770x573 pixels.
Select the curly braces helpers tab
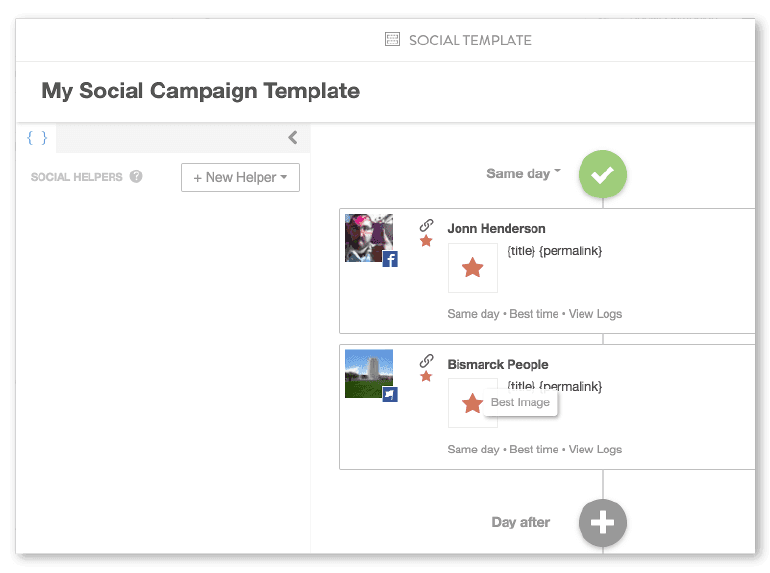click(37, 138)
